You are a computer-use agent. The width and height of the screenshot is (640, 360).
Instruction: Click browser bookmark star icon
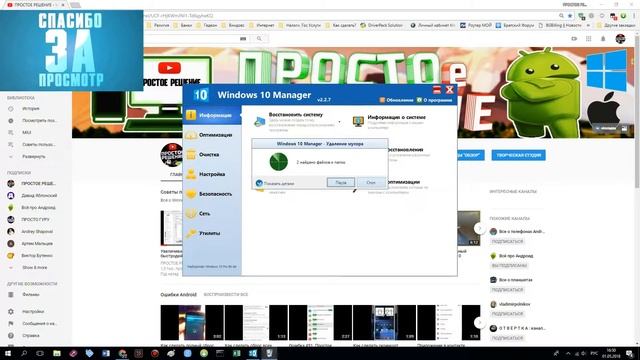(x=570, y=16)
